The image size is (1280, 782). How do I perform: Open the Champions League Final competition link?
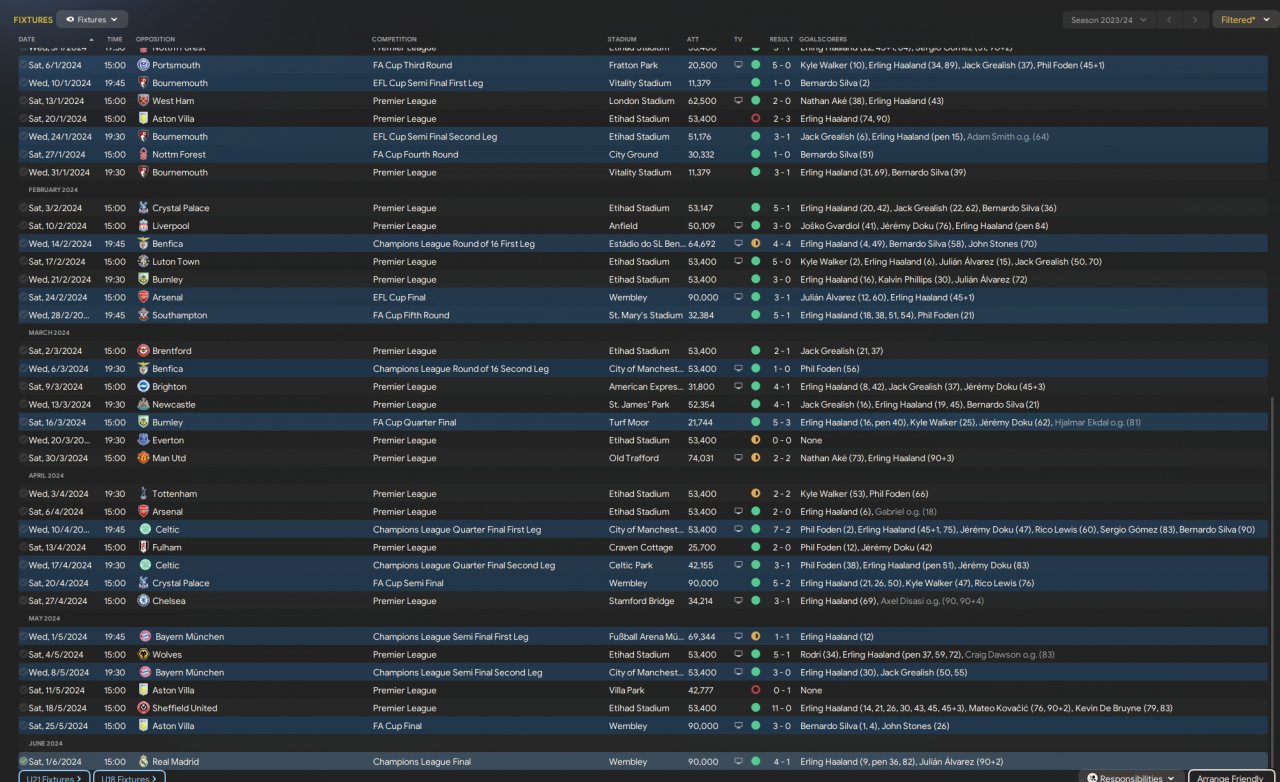point(420,762)
